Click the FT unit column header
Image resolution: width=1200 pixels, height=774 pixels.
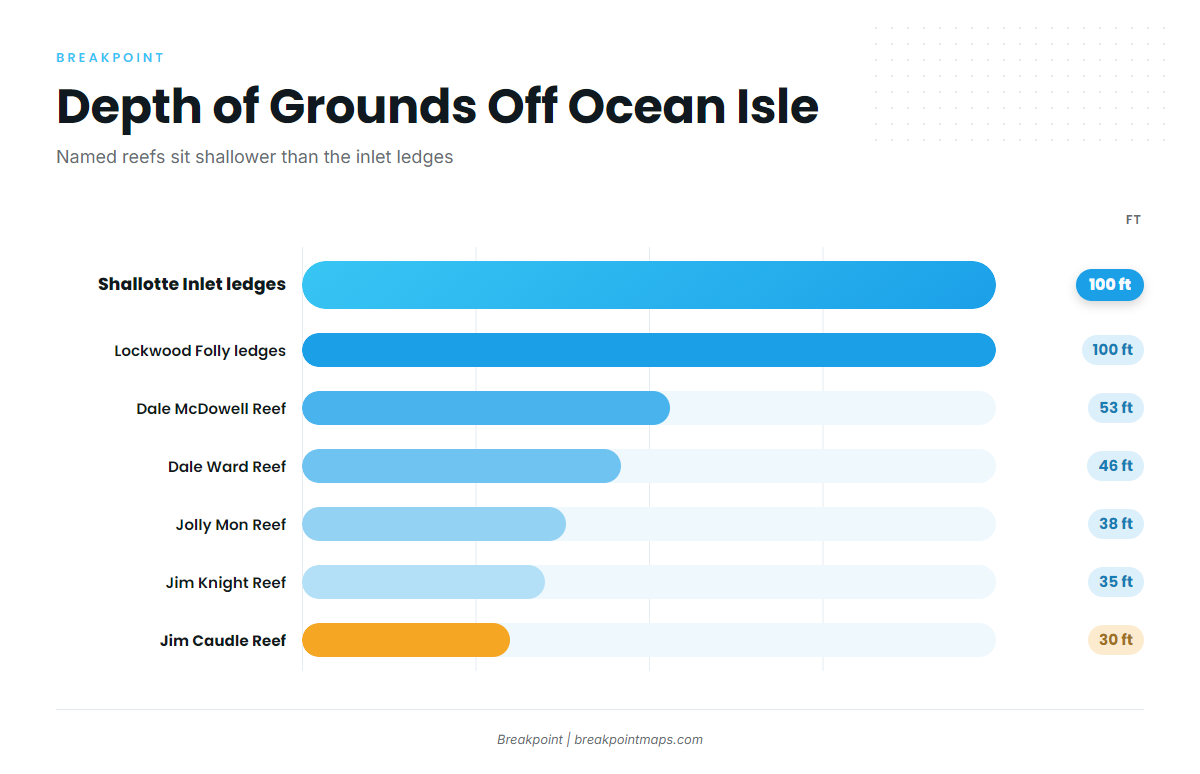point(1133,220)
